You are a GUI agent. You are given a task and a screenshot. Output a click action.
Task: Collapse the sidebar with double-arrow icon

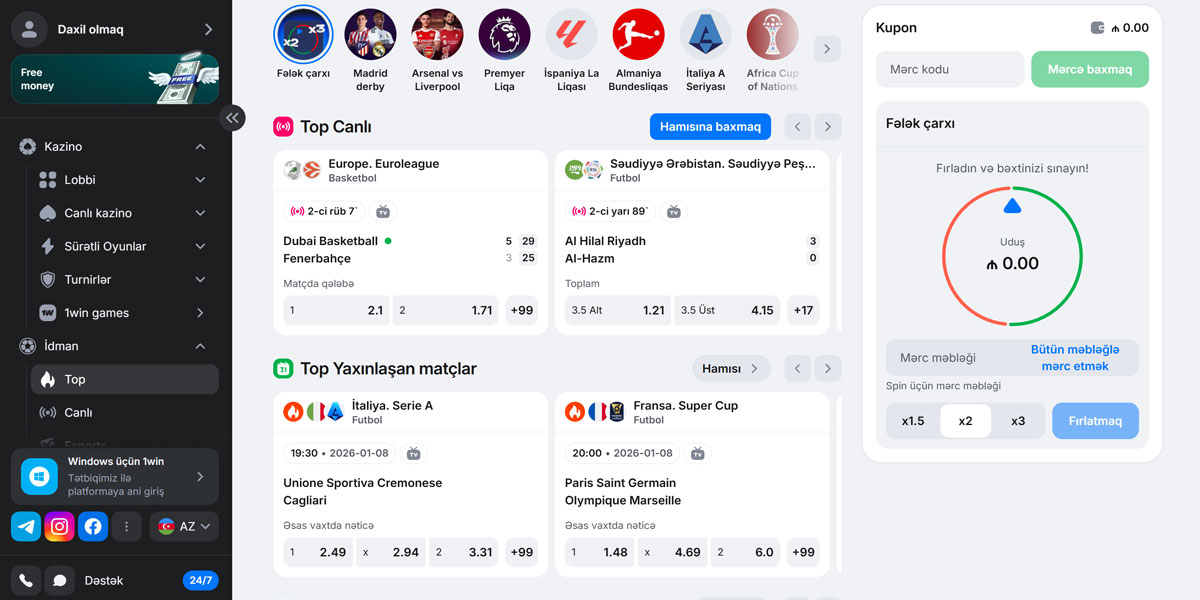[232, 118]
